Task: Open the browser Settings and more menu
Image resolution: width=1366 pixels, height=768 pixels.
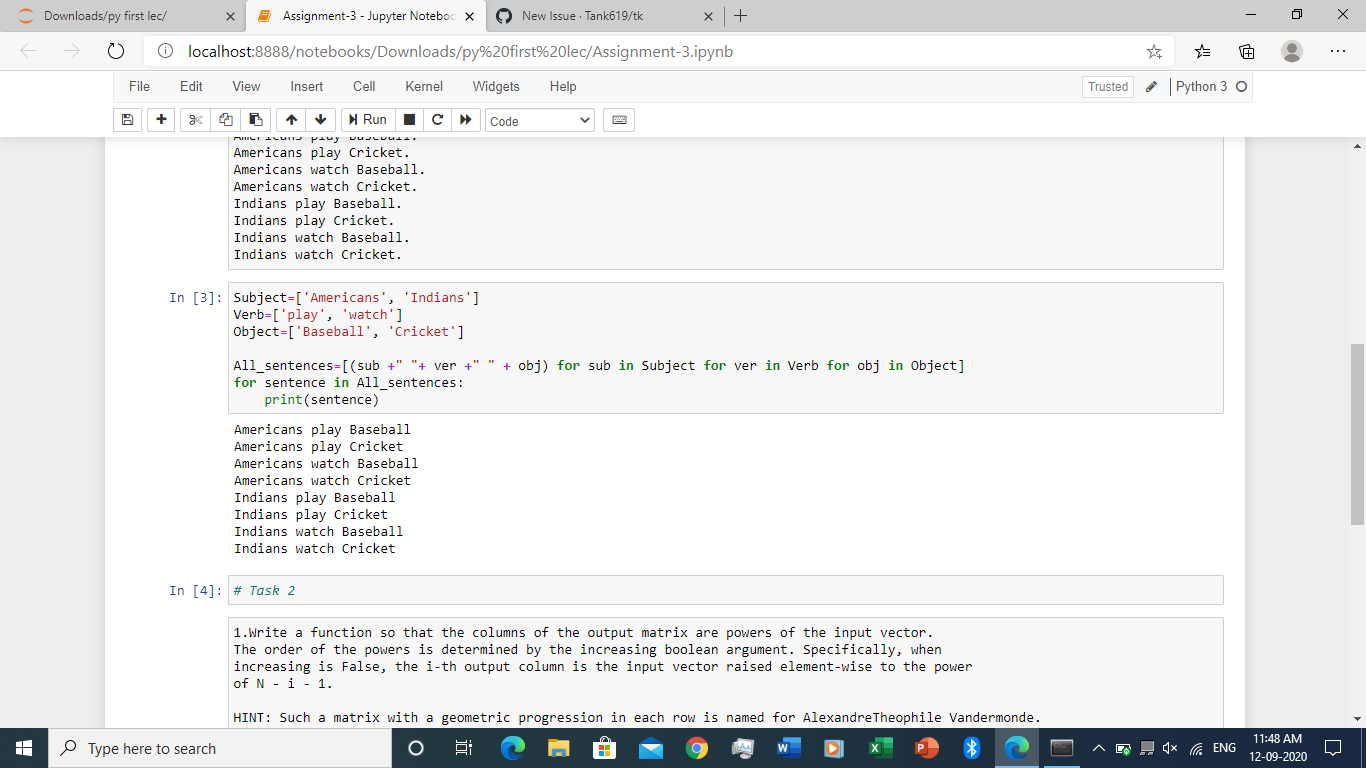Action: (1338, 51)
